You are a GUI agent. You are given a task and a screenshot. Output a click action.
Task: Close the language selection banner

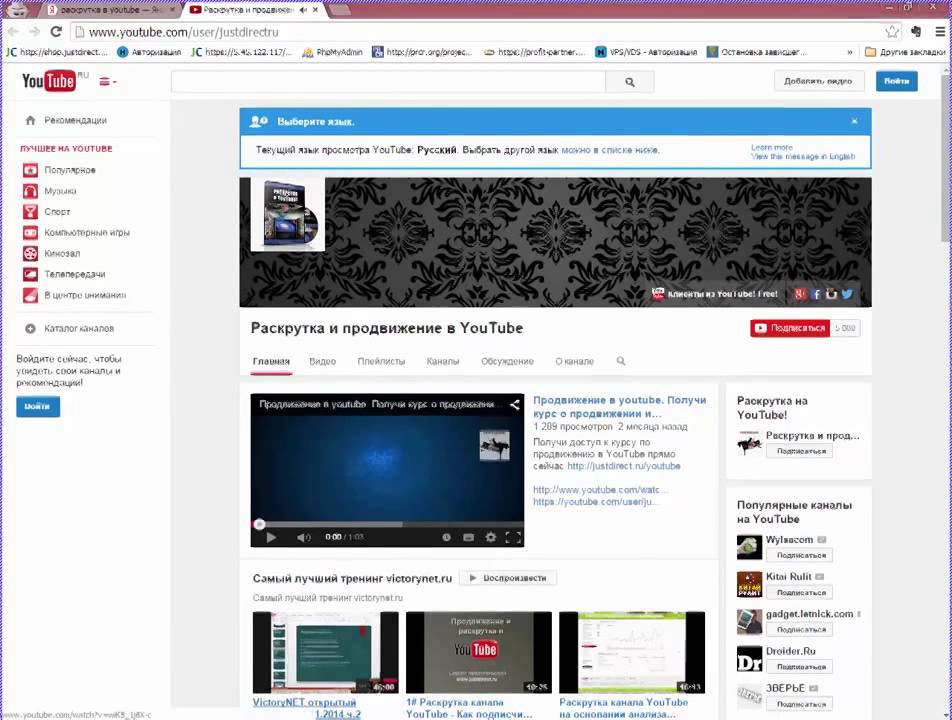coord(854,121)
